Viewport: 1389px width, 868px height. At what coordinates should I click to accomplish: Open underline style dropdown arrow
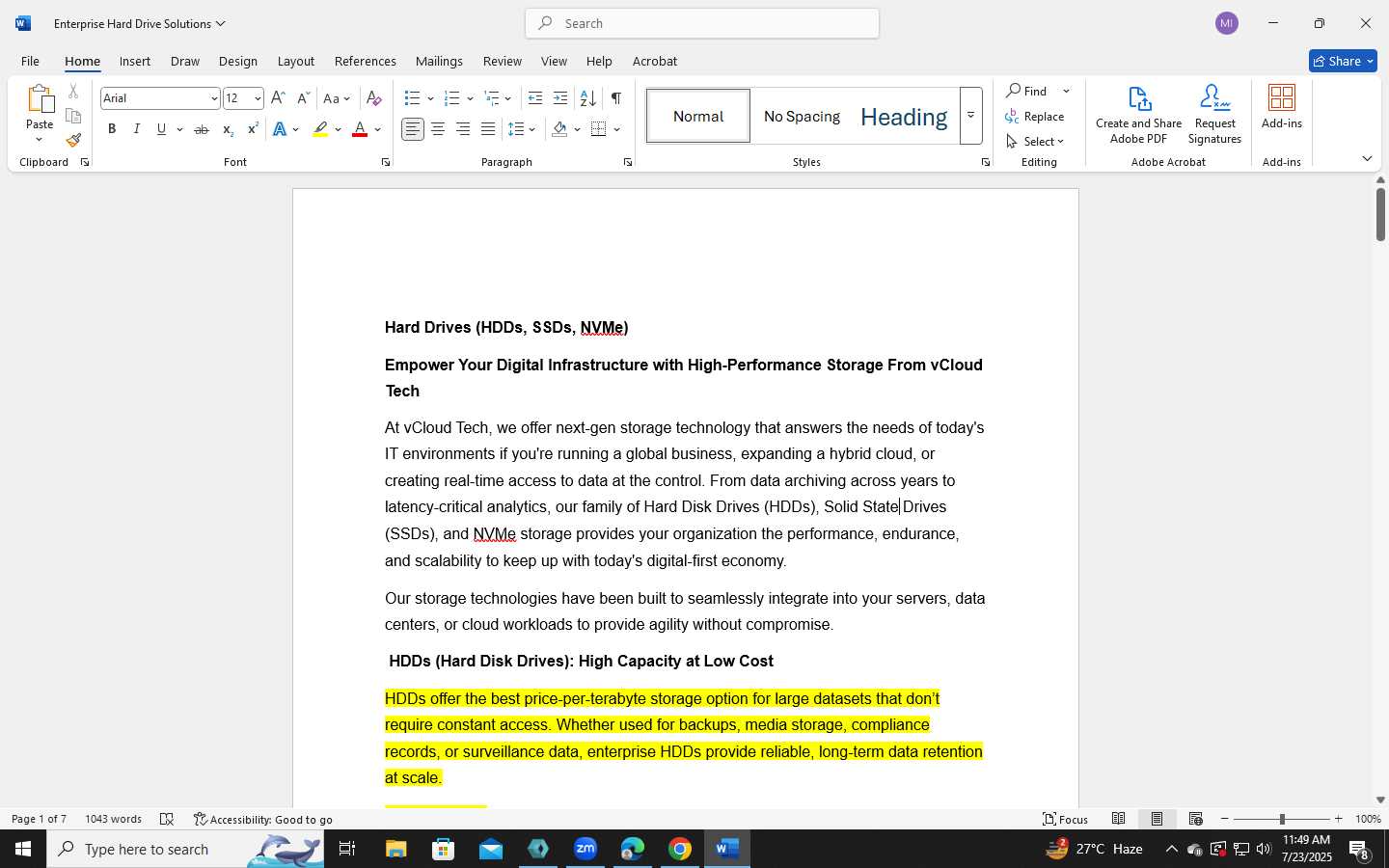point(179,129)
